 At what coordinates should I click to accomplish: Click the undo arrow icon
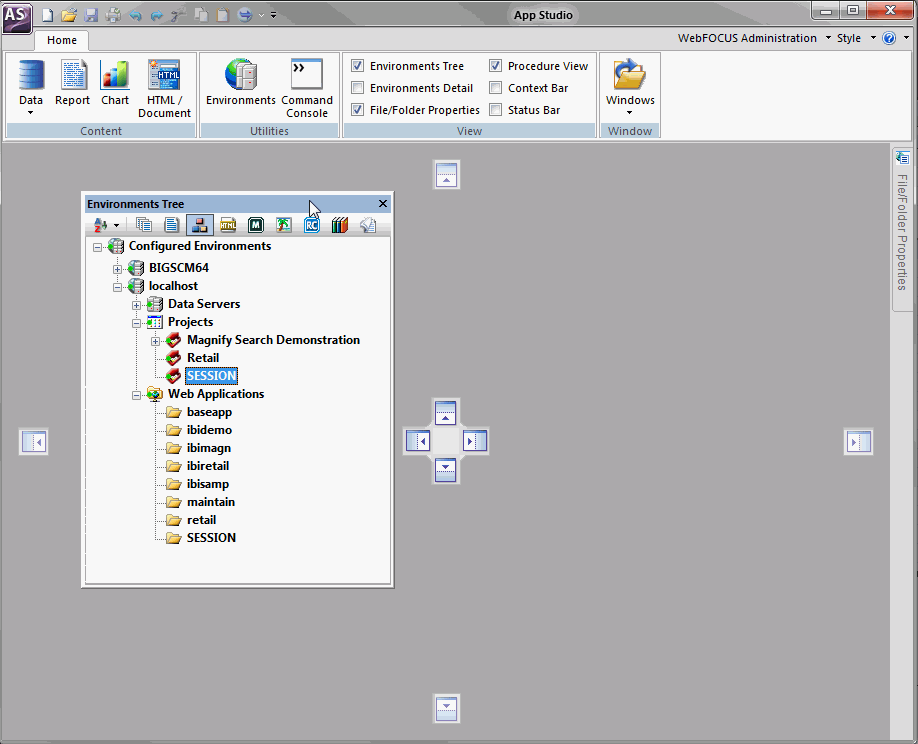(x=135, y=15)
